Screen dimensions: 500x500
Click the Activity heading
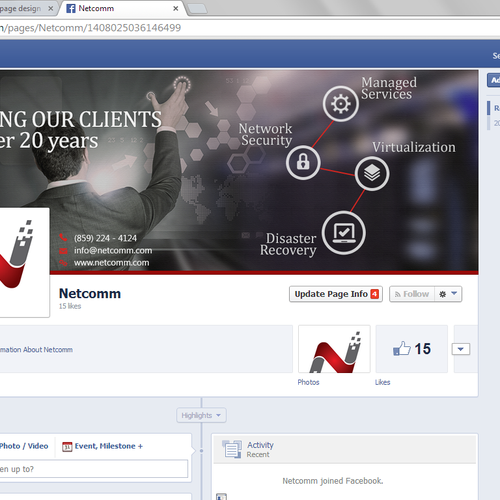pyautogui.click(x=260, y=445)
